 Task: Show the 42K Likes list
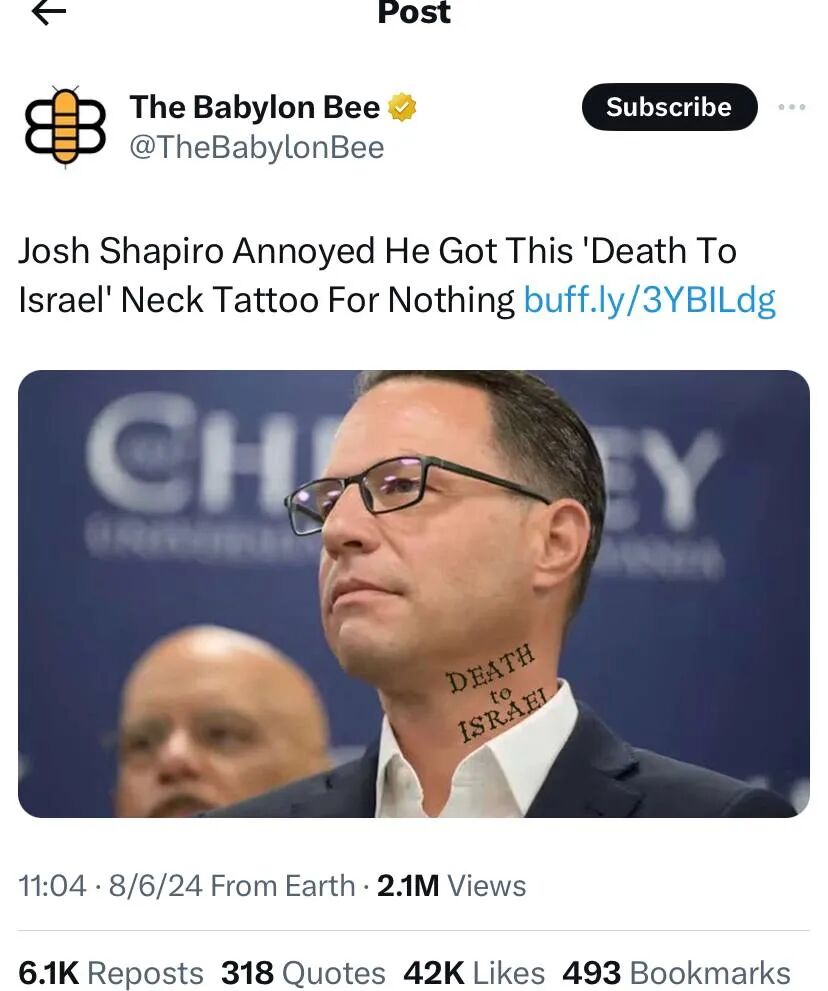click(474, 973)
